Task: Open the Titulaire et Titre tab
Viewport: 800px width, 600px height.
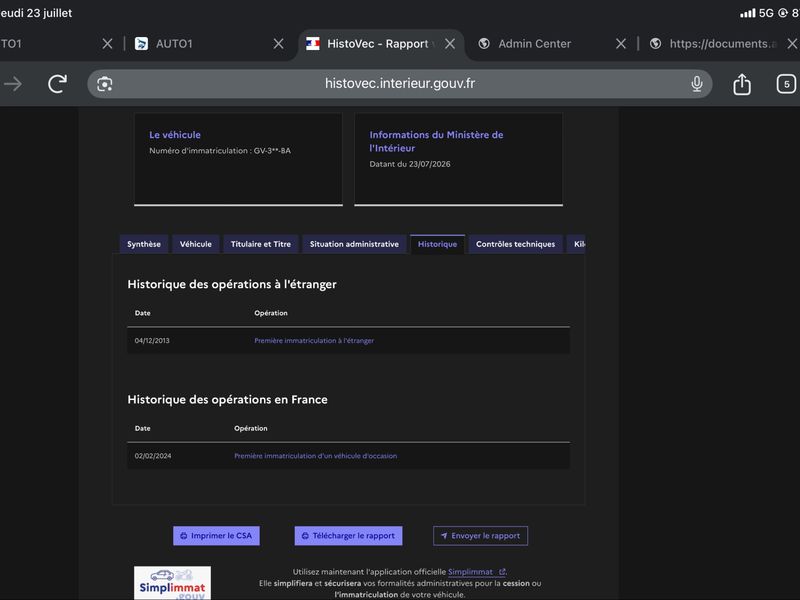Action: (261, 244)
